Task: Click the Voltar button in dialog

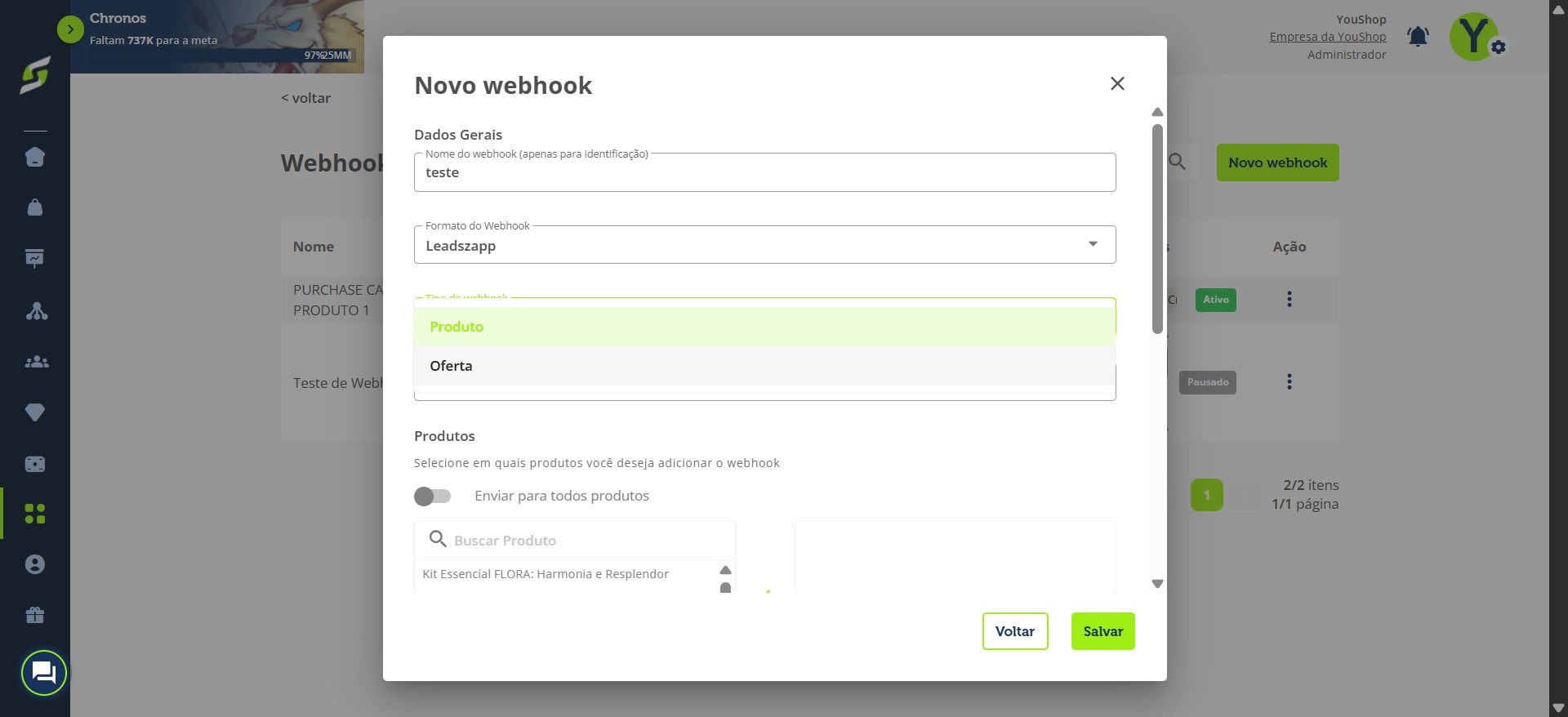Action: point(1014,631)
